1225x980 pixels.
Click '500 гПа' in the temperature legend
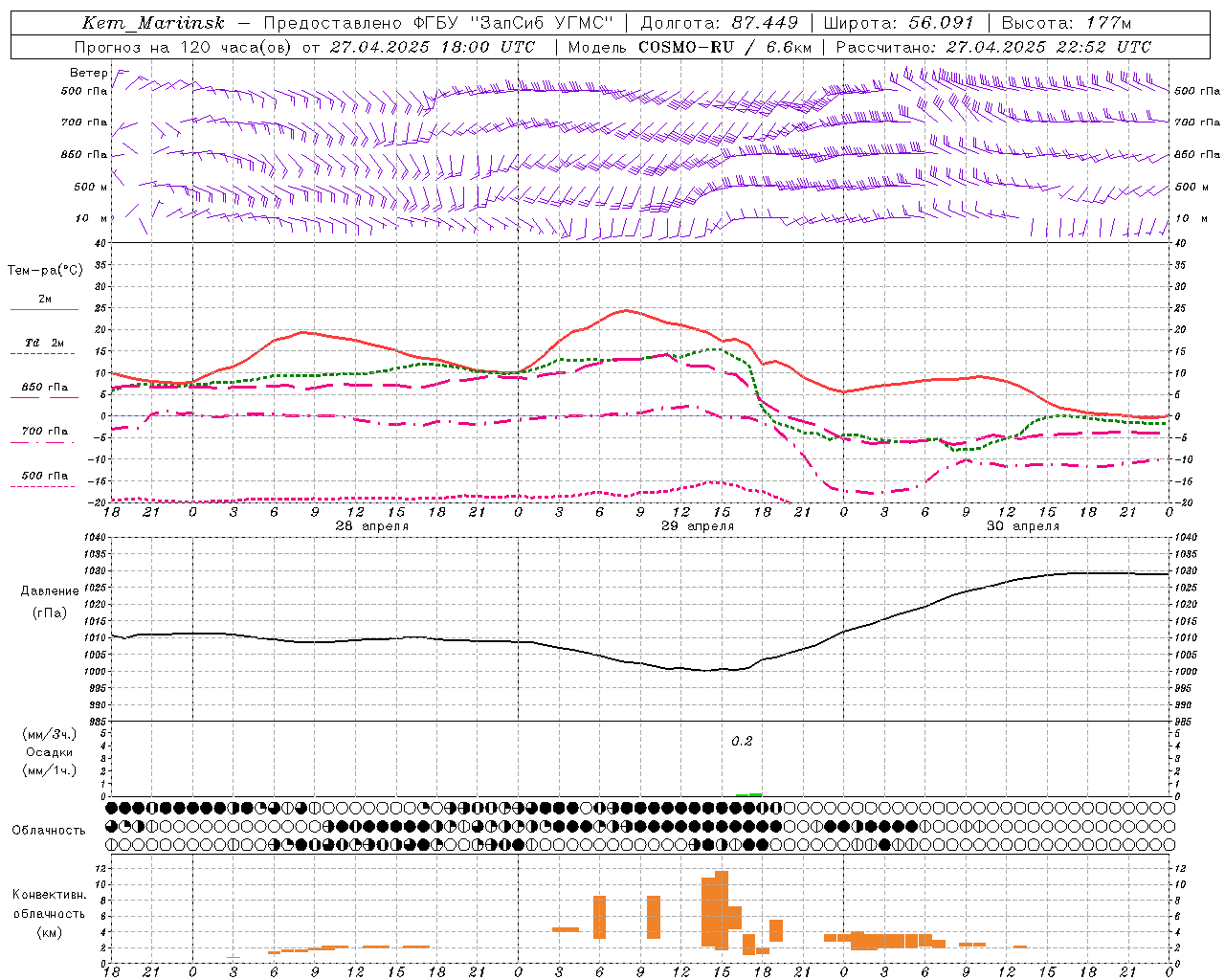45,476
